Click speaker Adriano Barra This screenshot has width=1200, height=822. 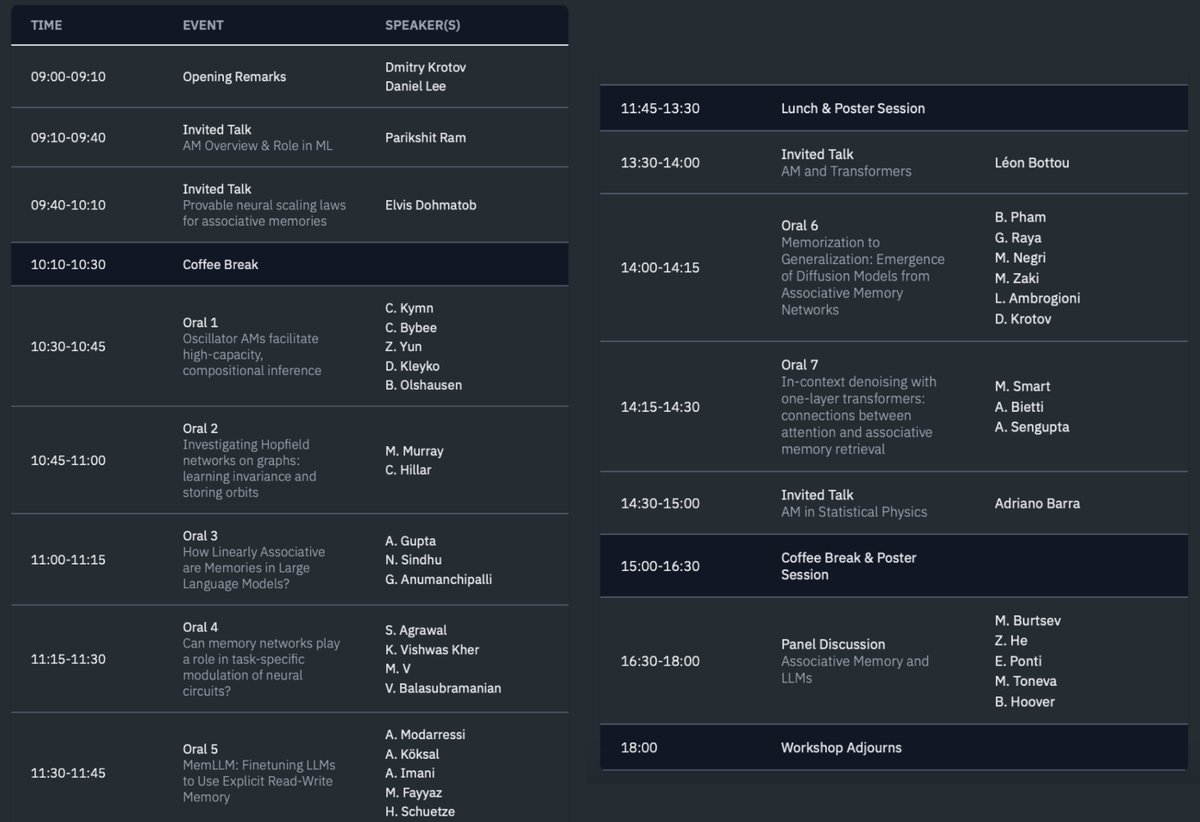coord(1037,503)
